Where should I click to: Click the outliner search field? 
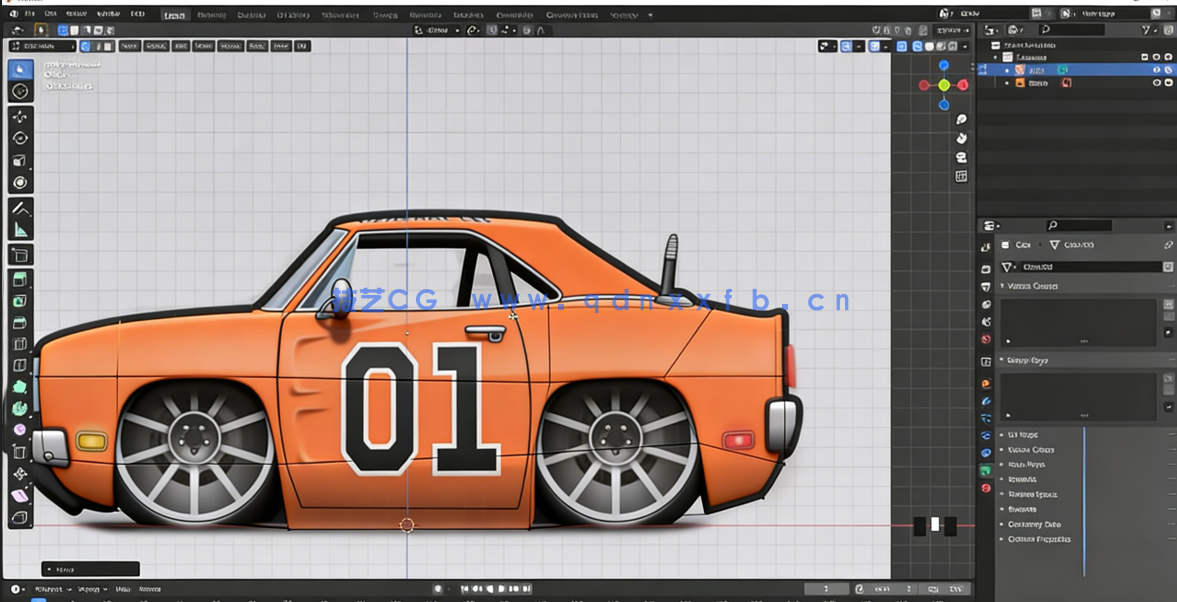click(x=1070, y=30)
